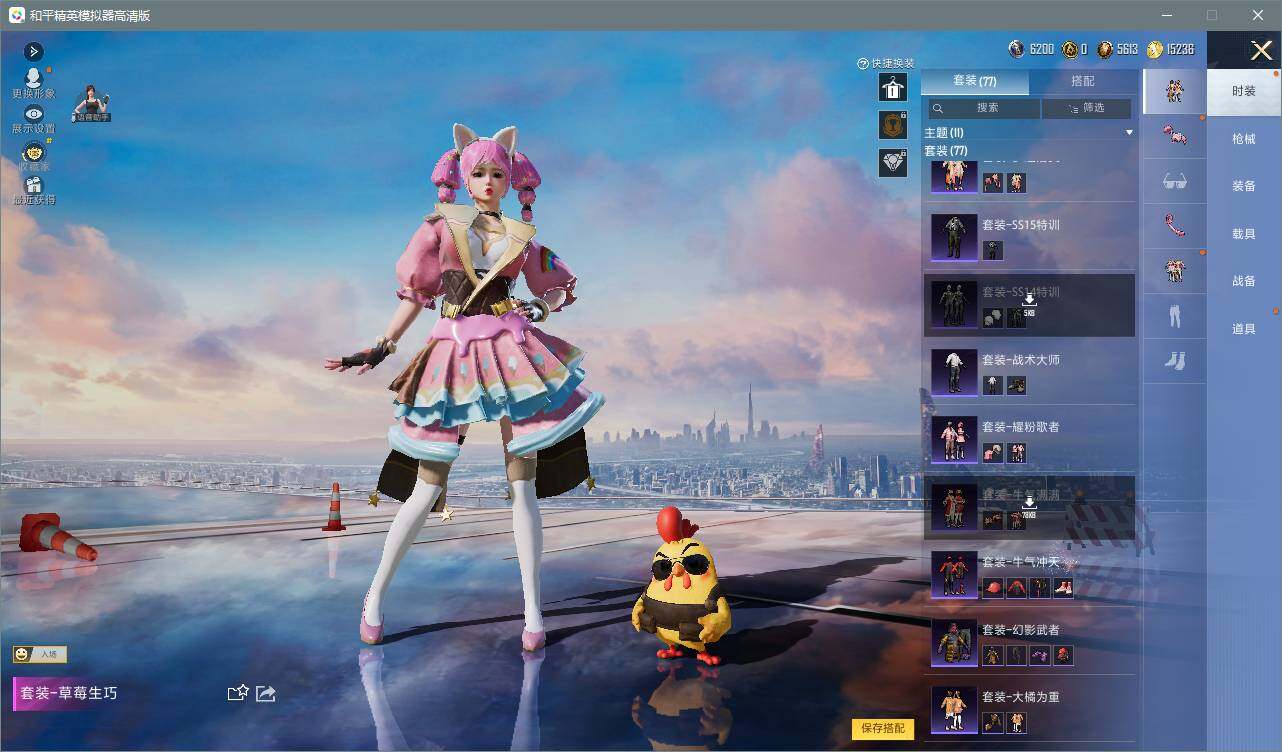Image resolution: width=1282 pixels, height=752 pixels.
Task: Switch to the 搭配 tab
Action: coord(1083,81)
